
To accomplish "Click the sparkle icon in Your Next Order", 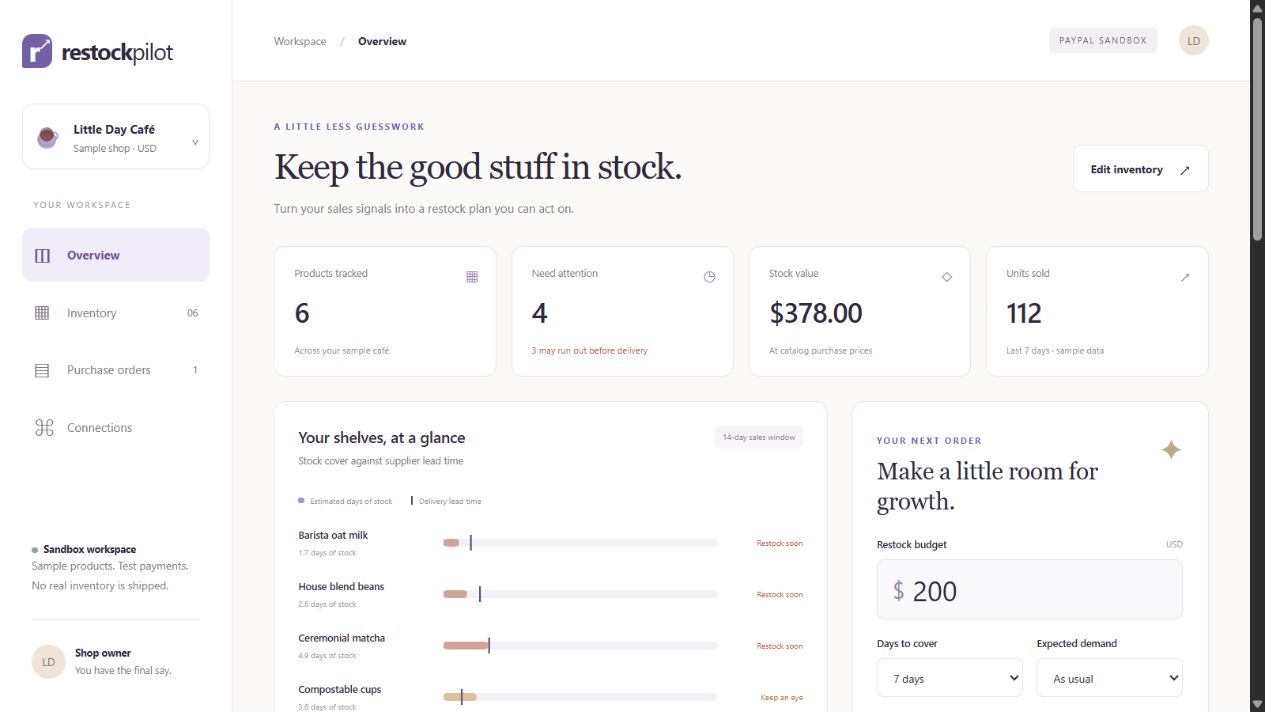I will 1171,450.
